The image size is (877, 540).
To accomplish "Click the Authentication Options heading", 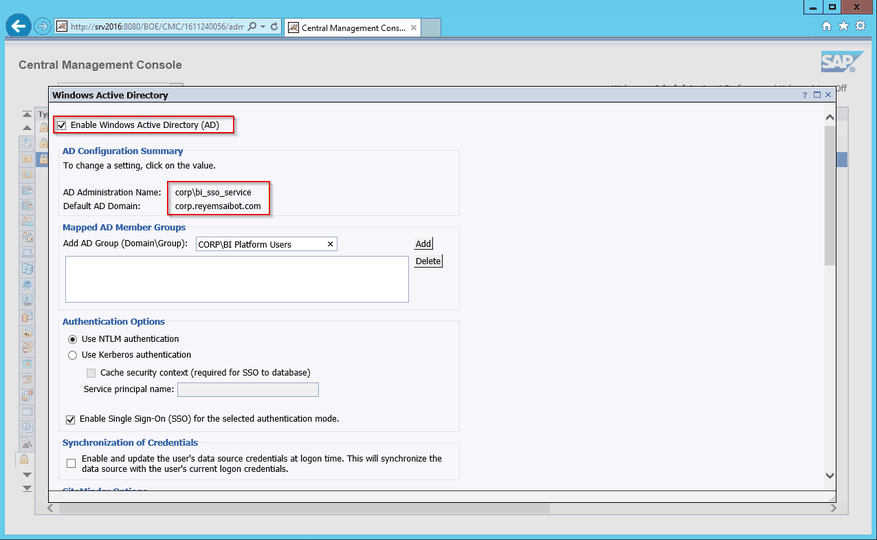I will coord(114,322).
